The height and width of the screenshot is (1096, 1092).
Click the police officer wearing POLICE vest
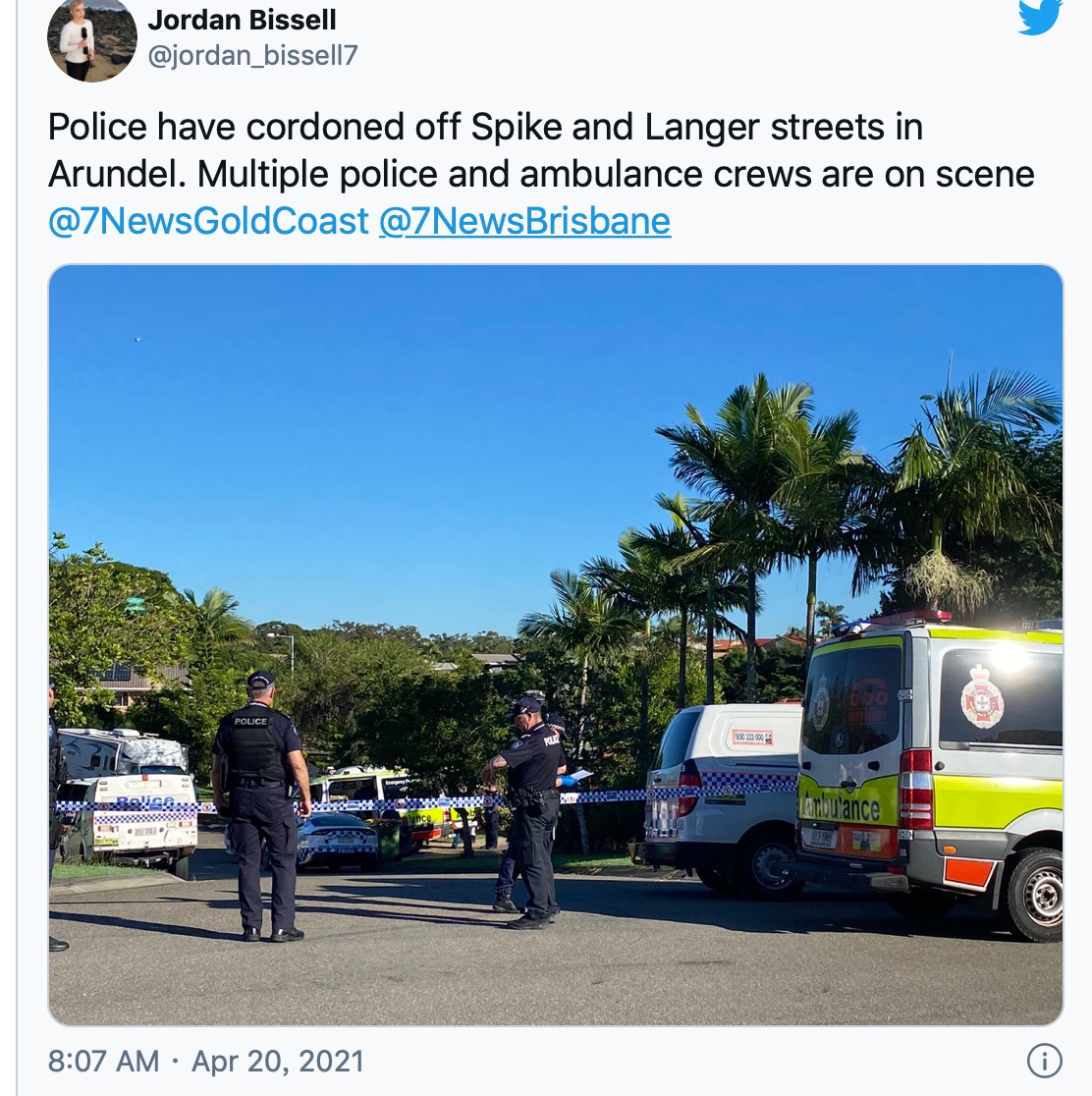(261, 806)
